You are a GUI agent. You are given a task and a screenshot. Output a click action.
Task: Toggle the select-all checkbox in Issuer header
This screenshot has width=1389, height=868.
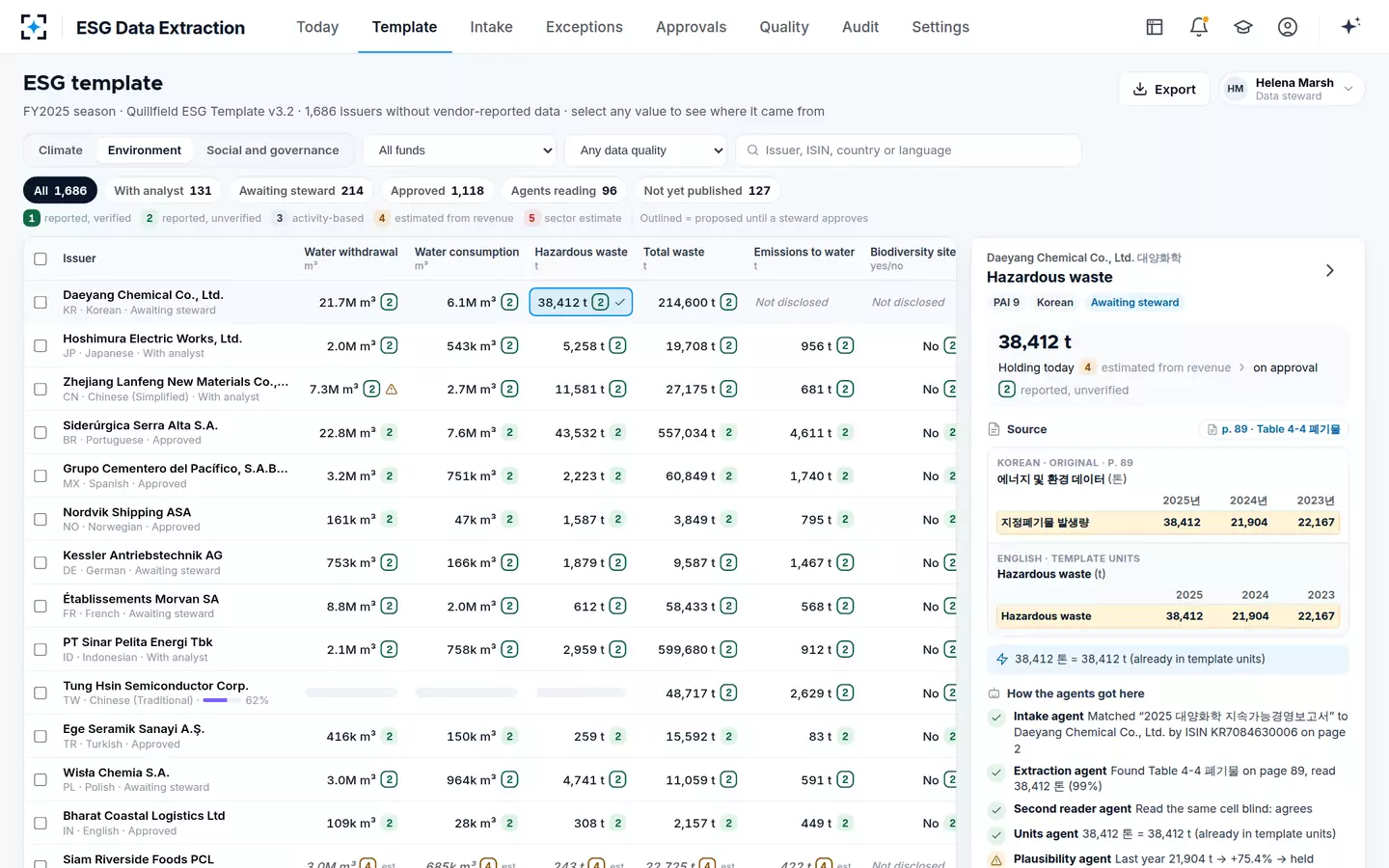click(x=41, y=258)
